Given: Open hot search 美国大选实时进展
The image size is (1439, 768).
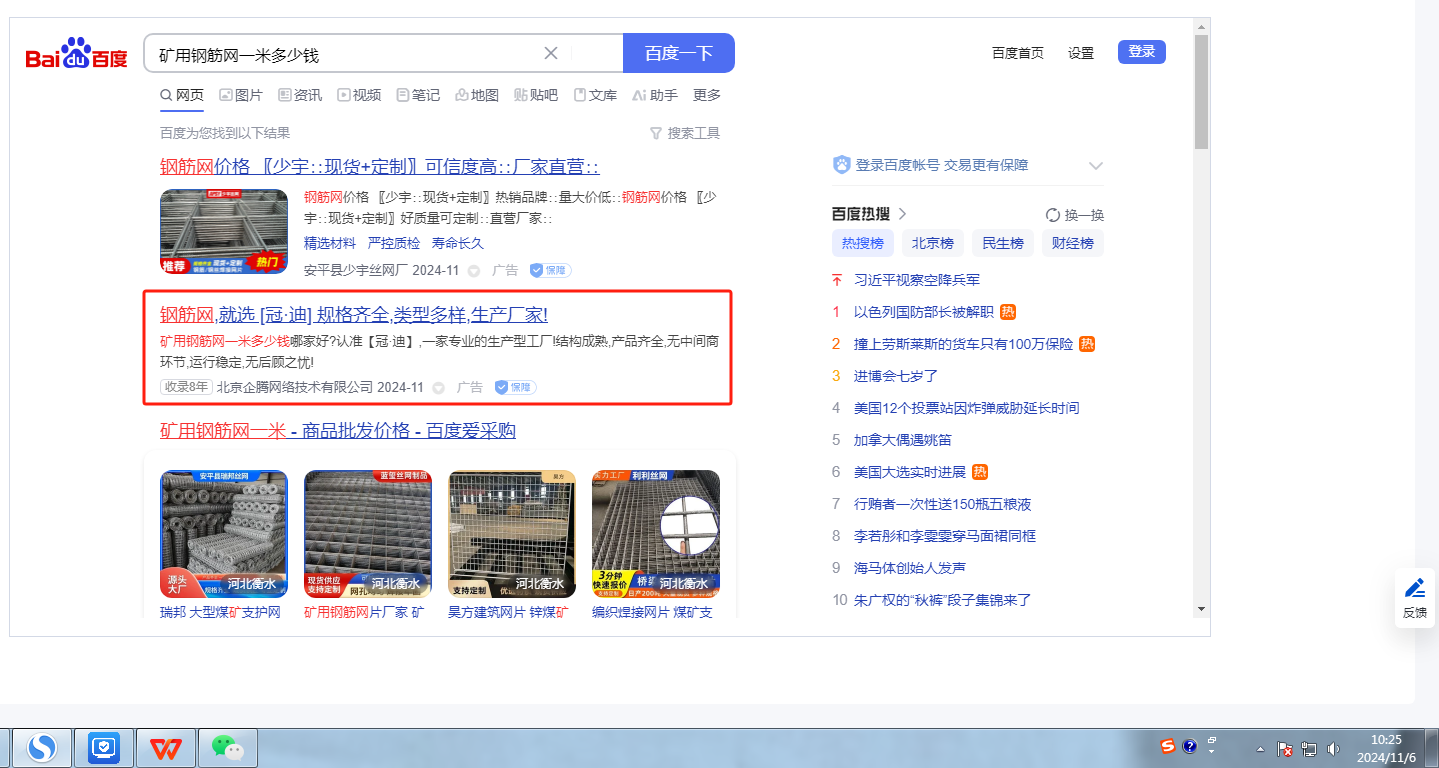Looking at the screenshot, I should (x=910, y=472).
